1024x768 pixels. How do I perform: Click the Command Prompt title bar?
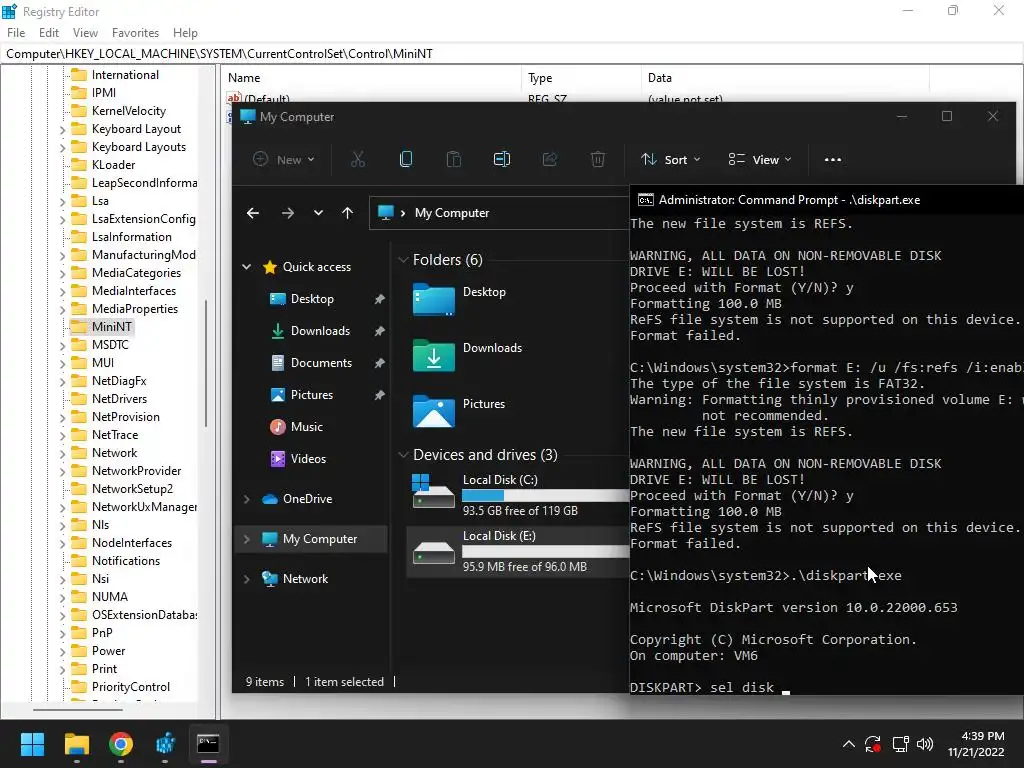click(826, 200)
